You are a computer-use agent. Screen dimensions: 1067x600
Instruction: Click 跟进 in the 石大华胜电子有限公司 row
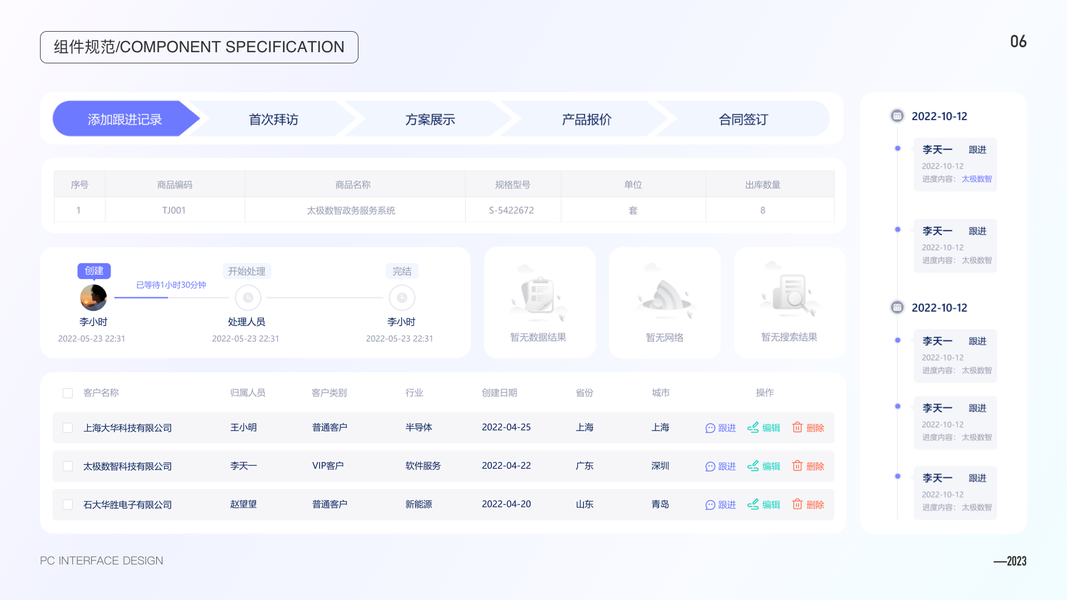point(721,505)
